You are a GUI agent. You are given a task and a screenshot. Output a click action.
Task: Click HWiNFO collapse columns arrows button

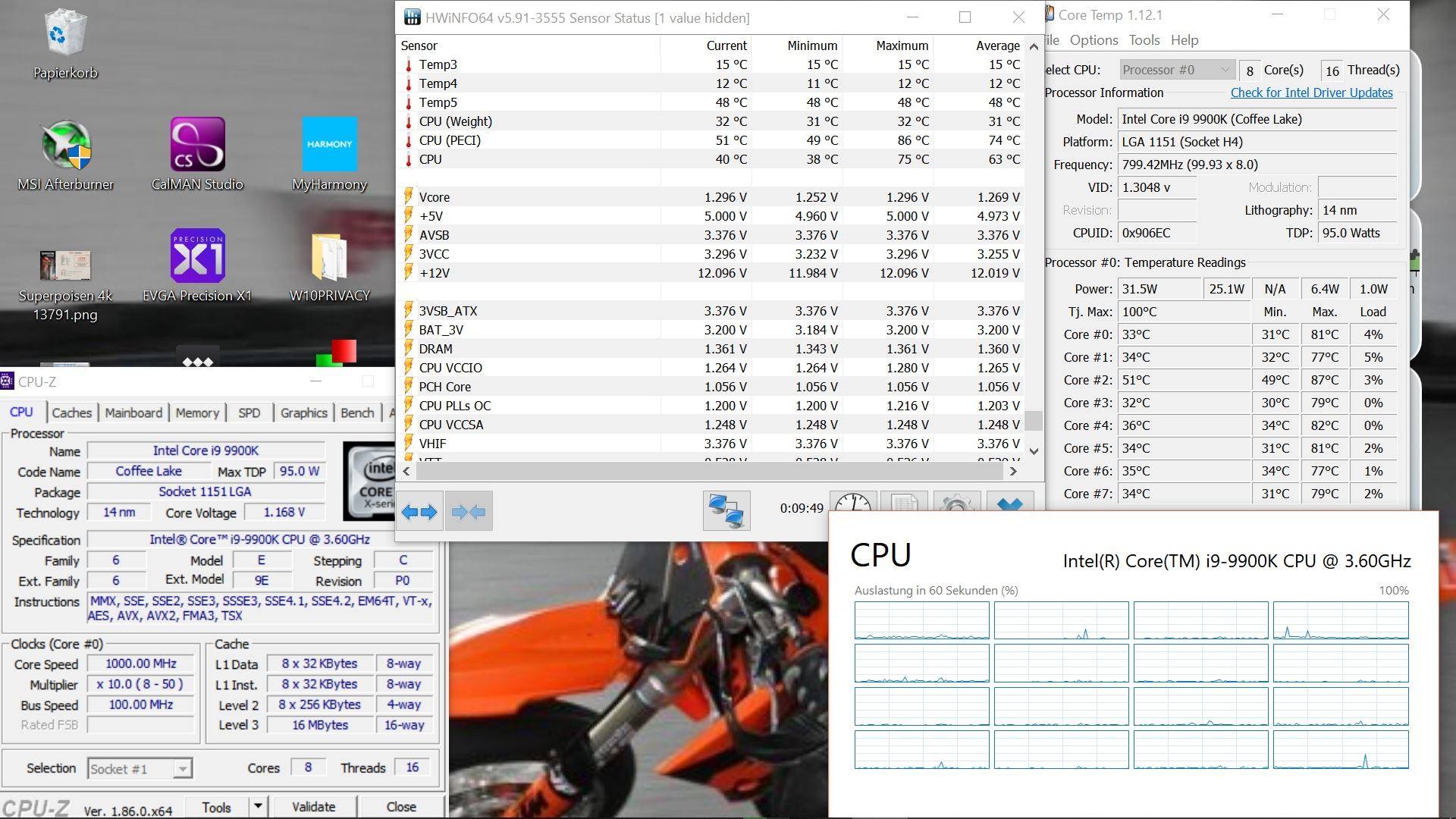469,512
